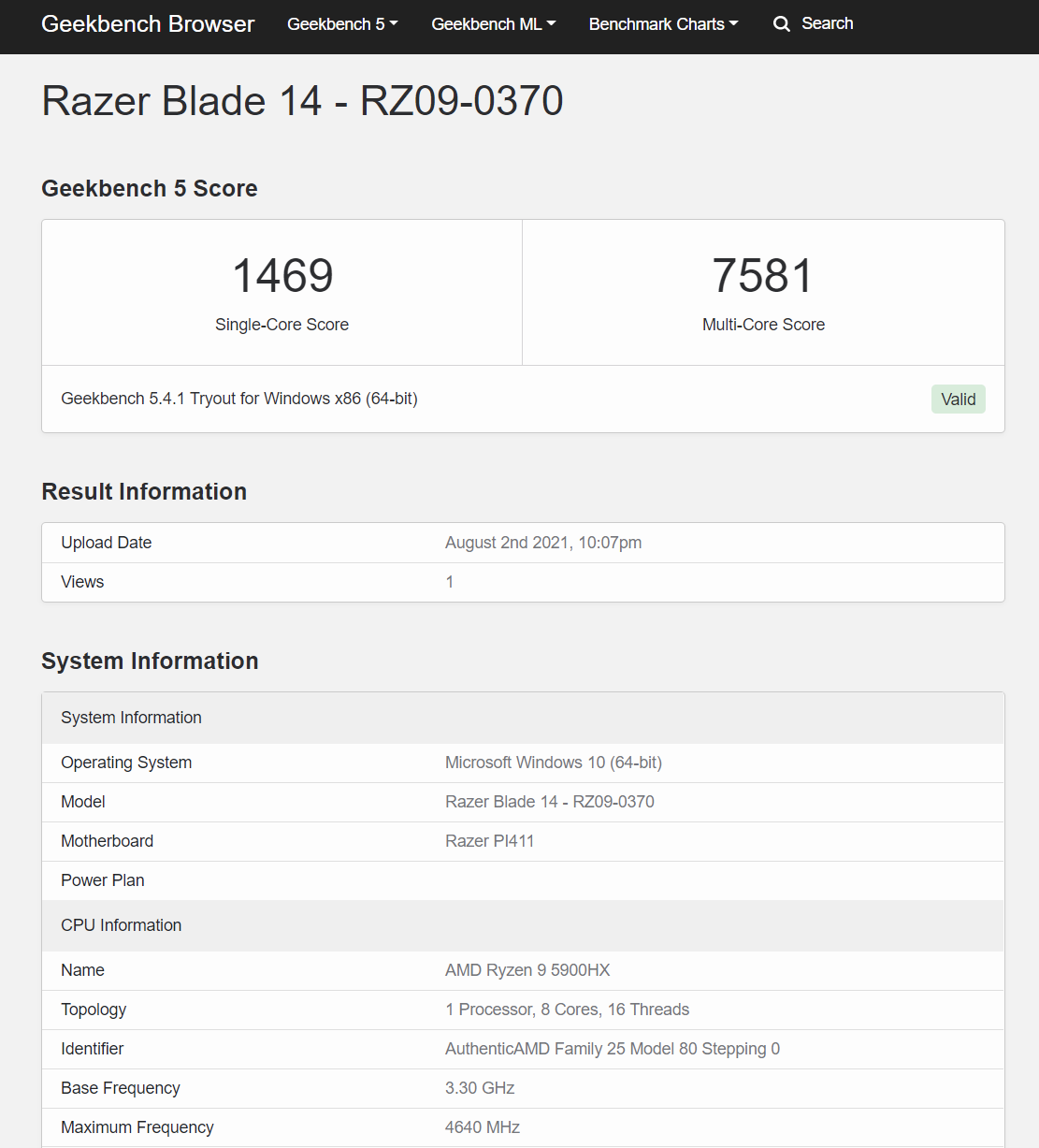Click the 4640 MHz maximum frequency value
Viewport: 1039px width, 1148px height.
482,1127
